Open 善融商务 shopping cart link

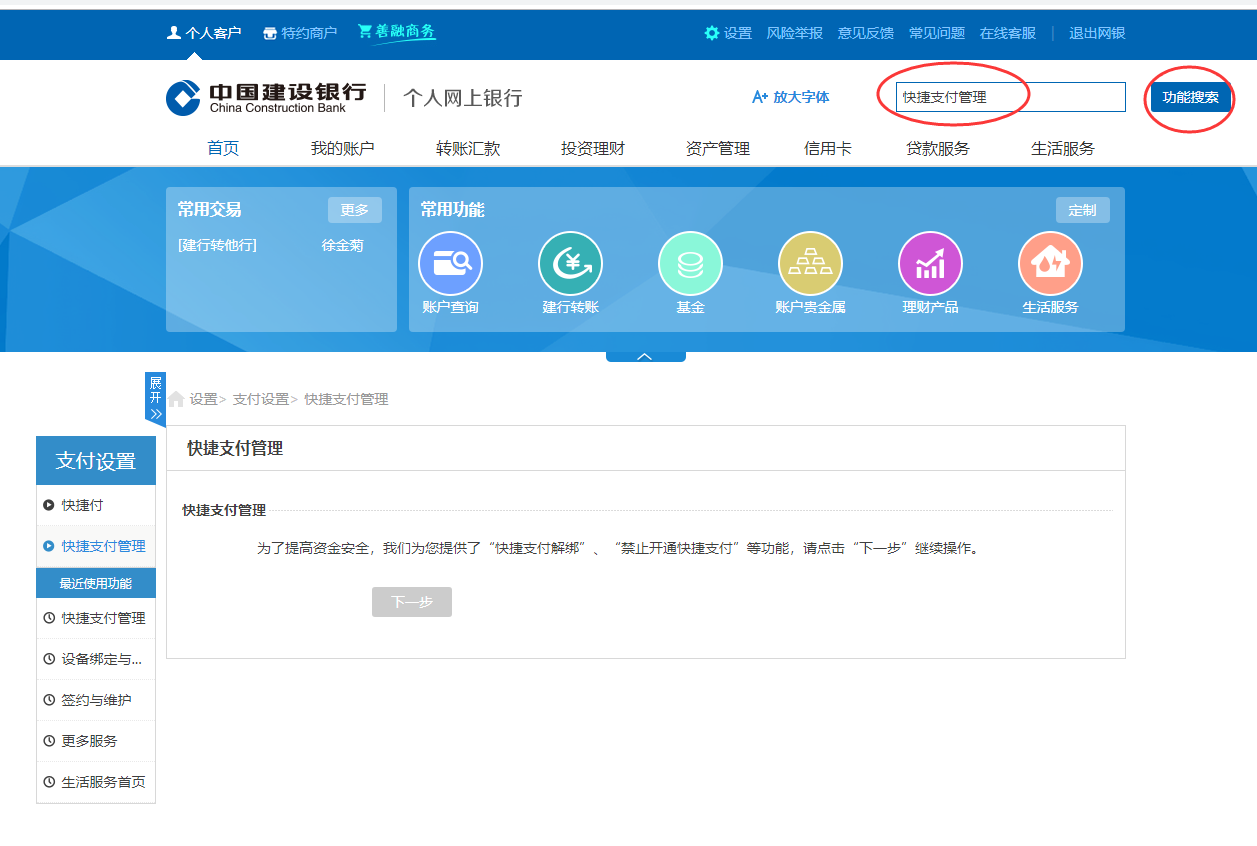point(397,32)
